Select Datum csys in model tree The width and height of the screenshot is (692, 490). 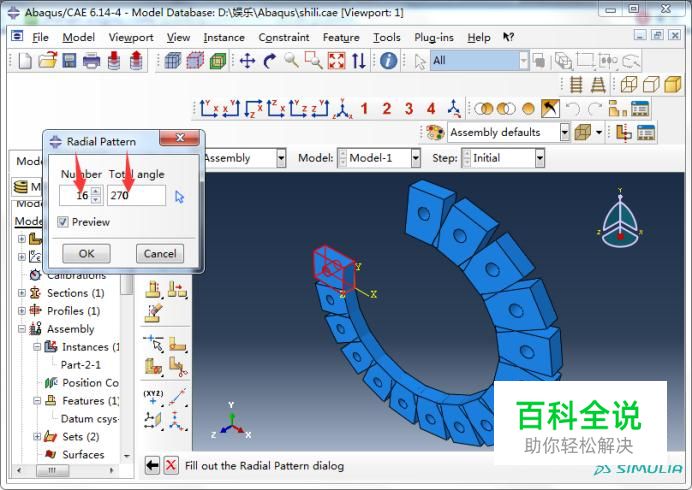point(90,418)
